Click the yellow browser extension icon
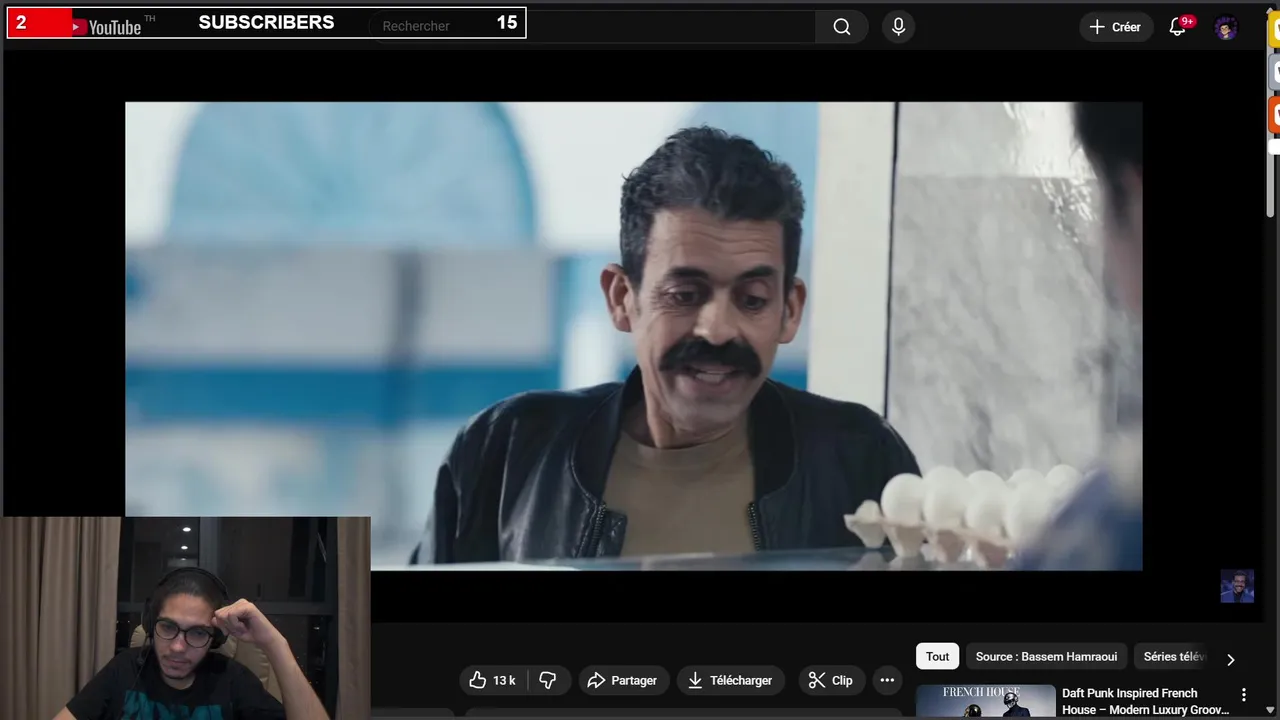Viewport: 1280px width, 720px height. click(x=1275, y=29)
